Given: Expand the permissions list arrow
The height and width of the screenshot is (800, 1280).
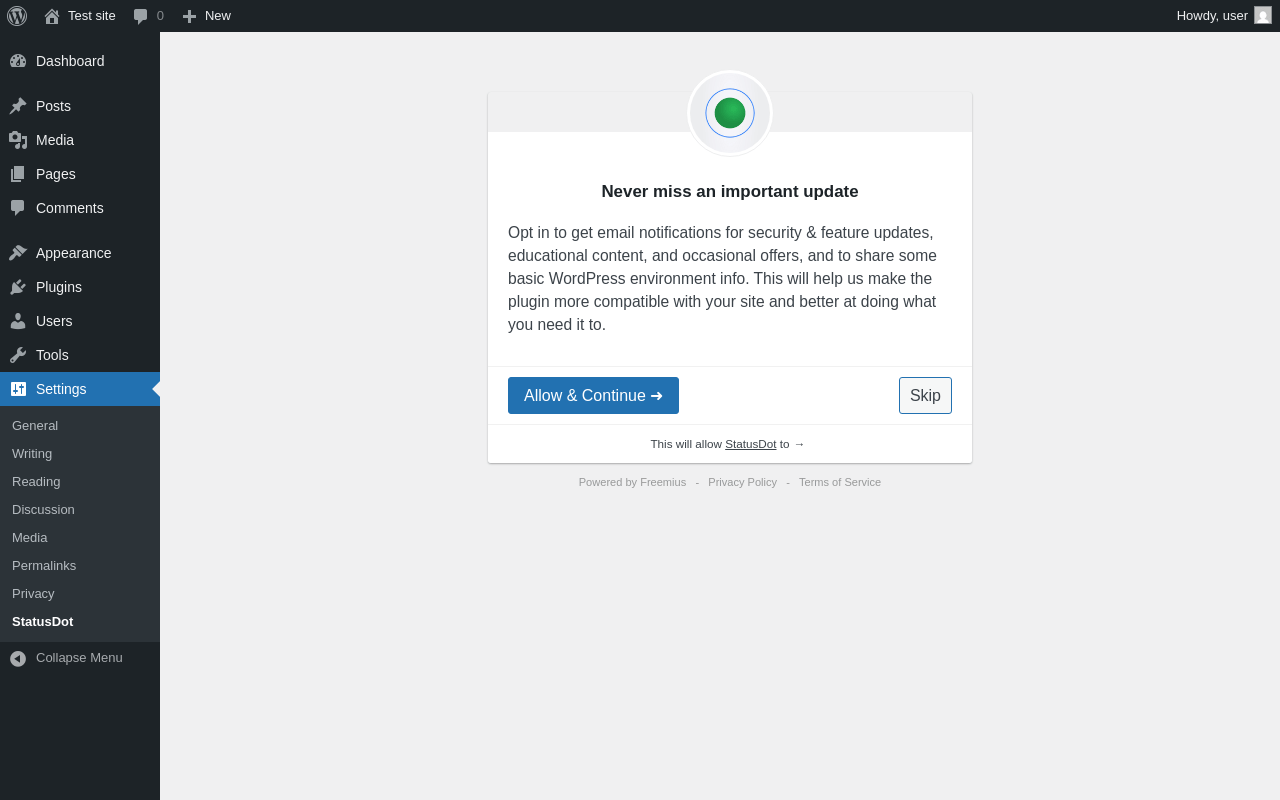Looking at the screenshot, I should click(799, 444).
